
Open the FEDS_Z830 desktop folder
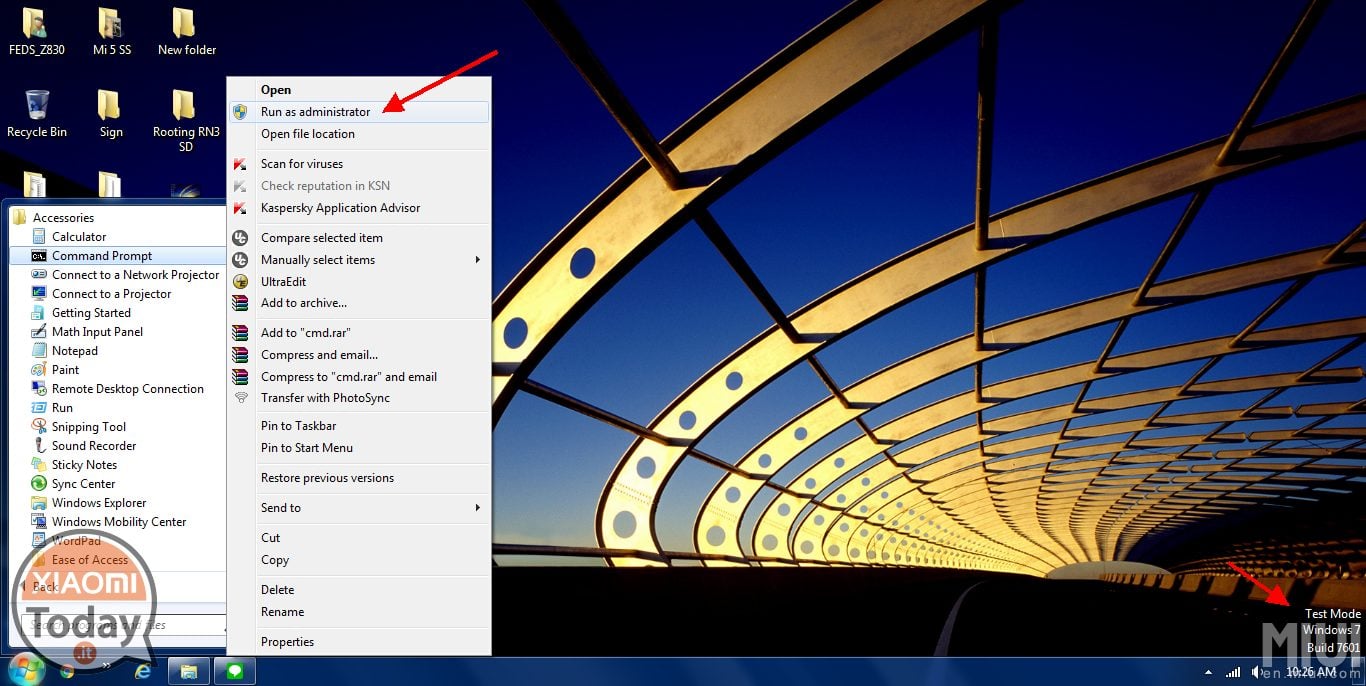click(36, 31)
